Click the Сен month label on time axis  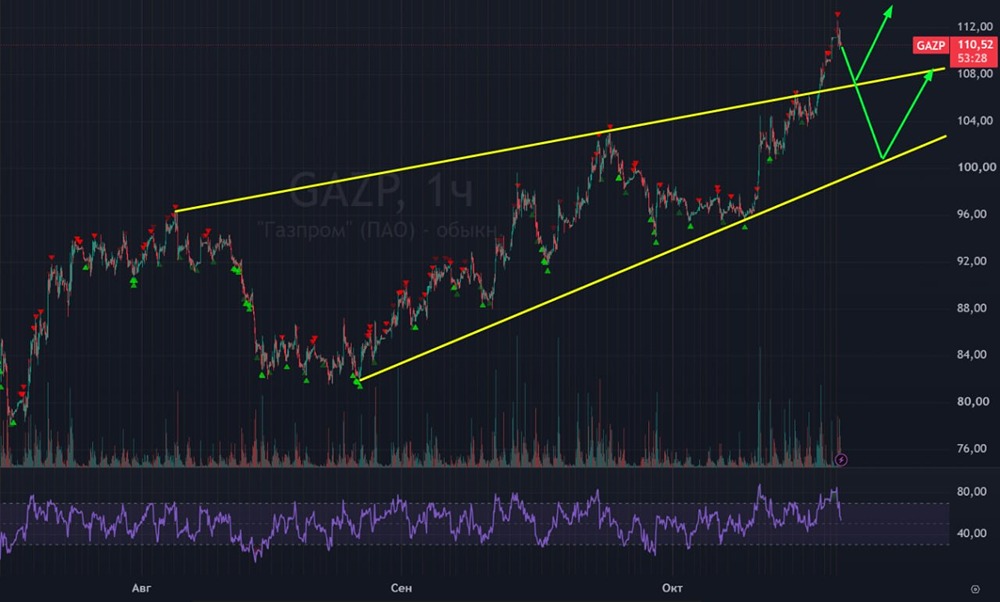tap(401, 588)
